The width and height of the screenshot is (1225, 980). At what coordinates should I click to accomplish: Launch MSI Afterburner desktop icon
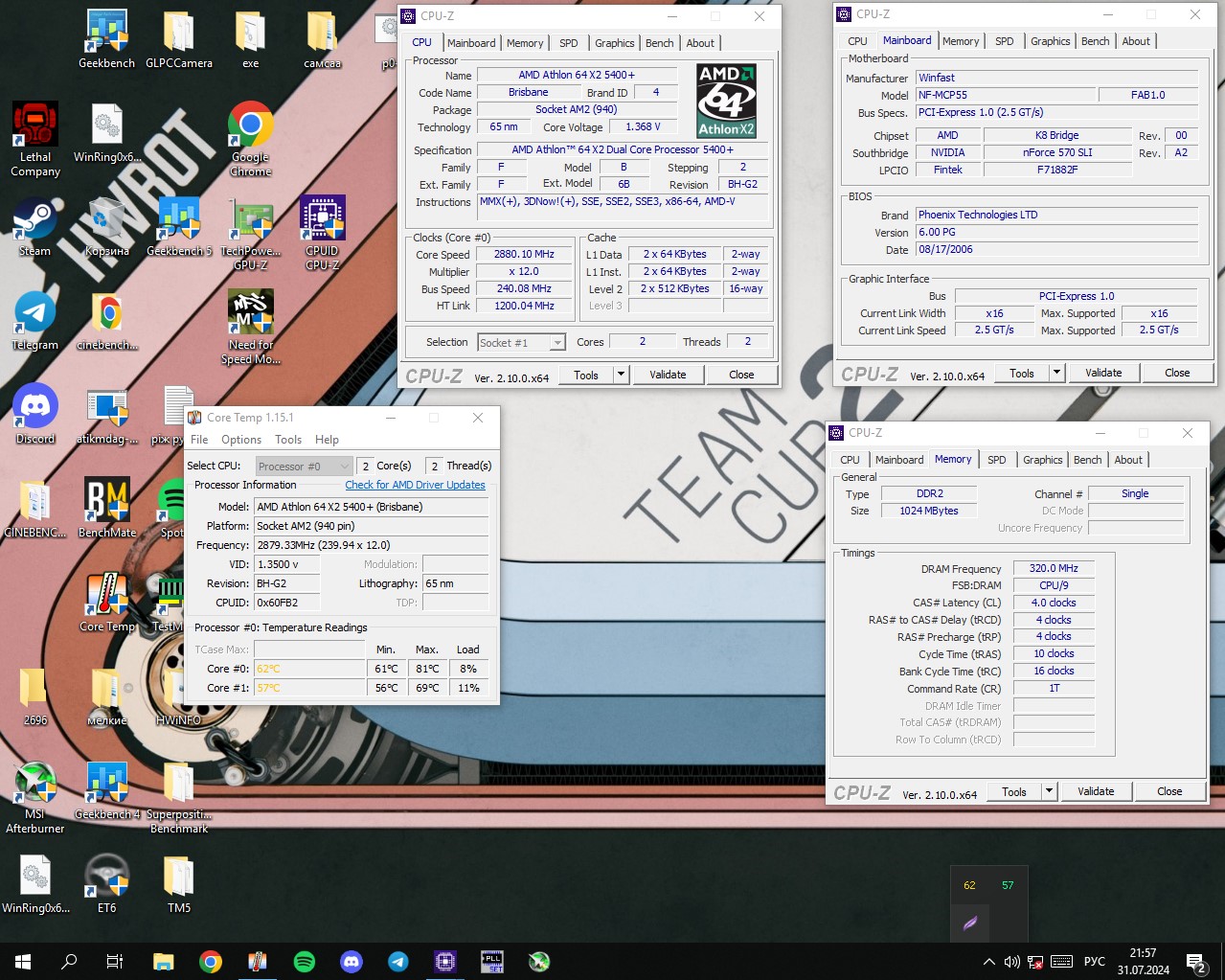coord(35,798)
